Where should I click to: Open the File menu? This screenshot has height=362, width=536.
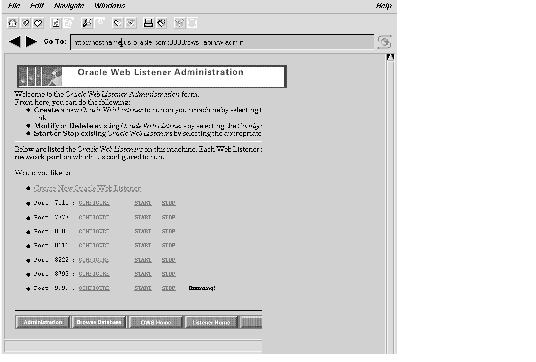click(x=14, y=5)
